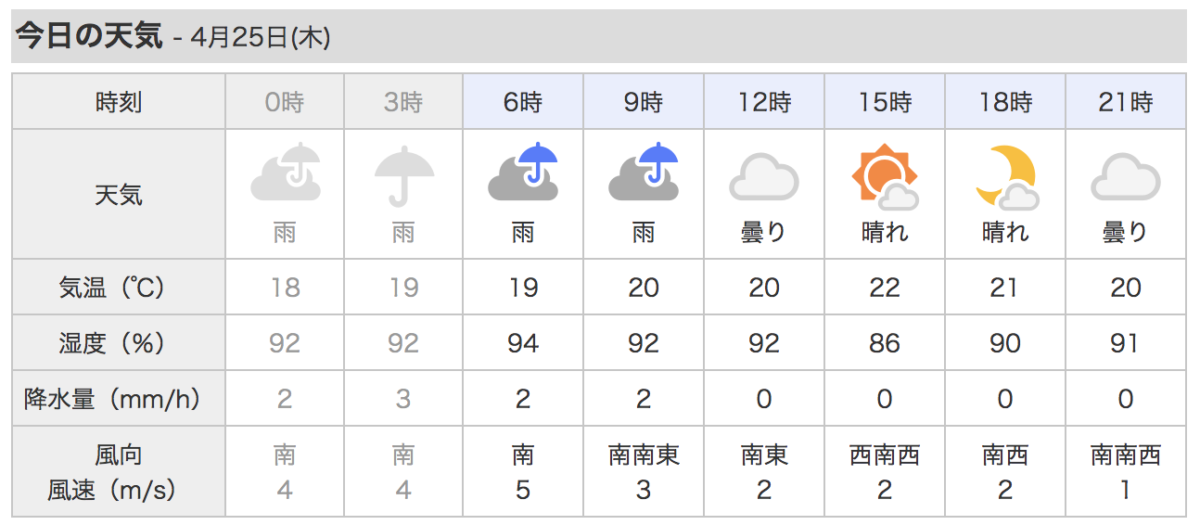Click the 時刻 row header
This screenshot has height=525, width=1200.
click(x=119, y=101)
